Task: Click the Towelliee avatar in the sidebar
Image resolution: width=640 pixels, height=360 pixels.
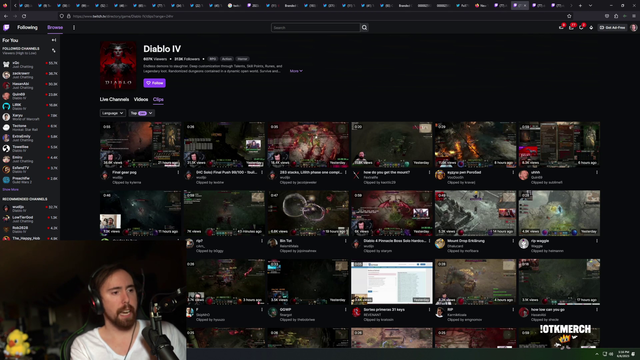Action: click(x=6, y=148)
